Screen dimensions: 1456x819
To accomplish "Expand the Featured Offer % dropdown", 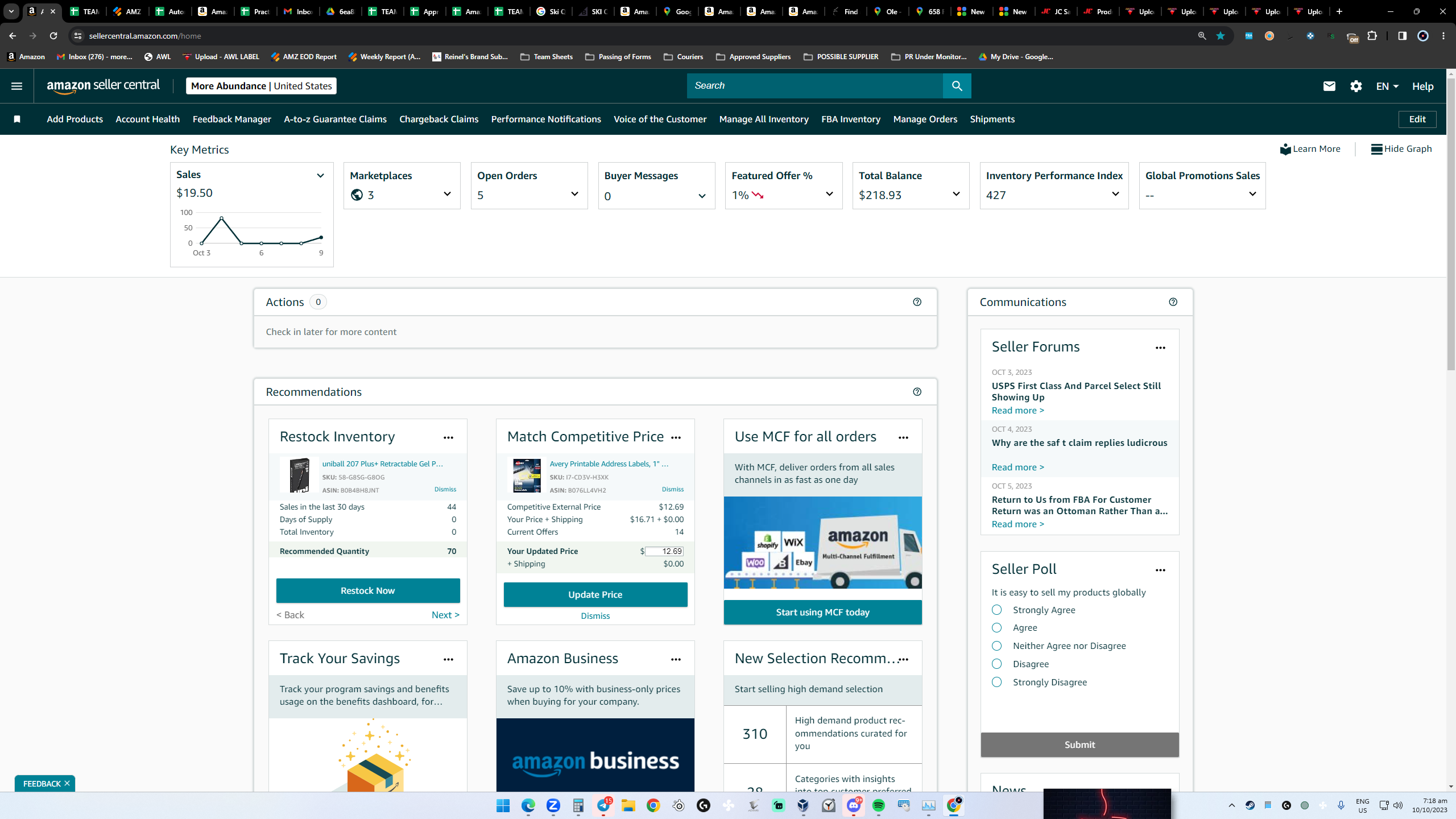I will [x=829, y=195].
